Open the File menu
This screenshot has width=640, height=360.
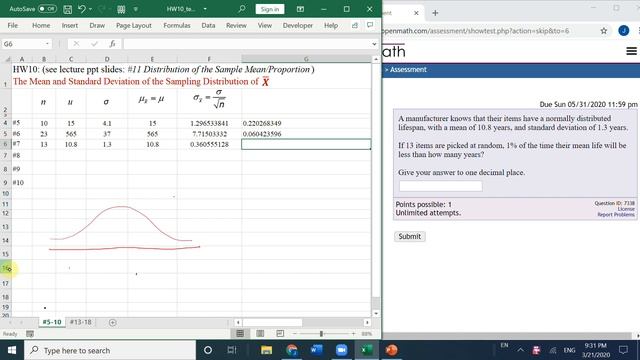13,25
